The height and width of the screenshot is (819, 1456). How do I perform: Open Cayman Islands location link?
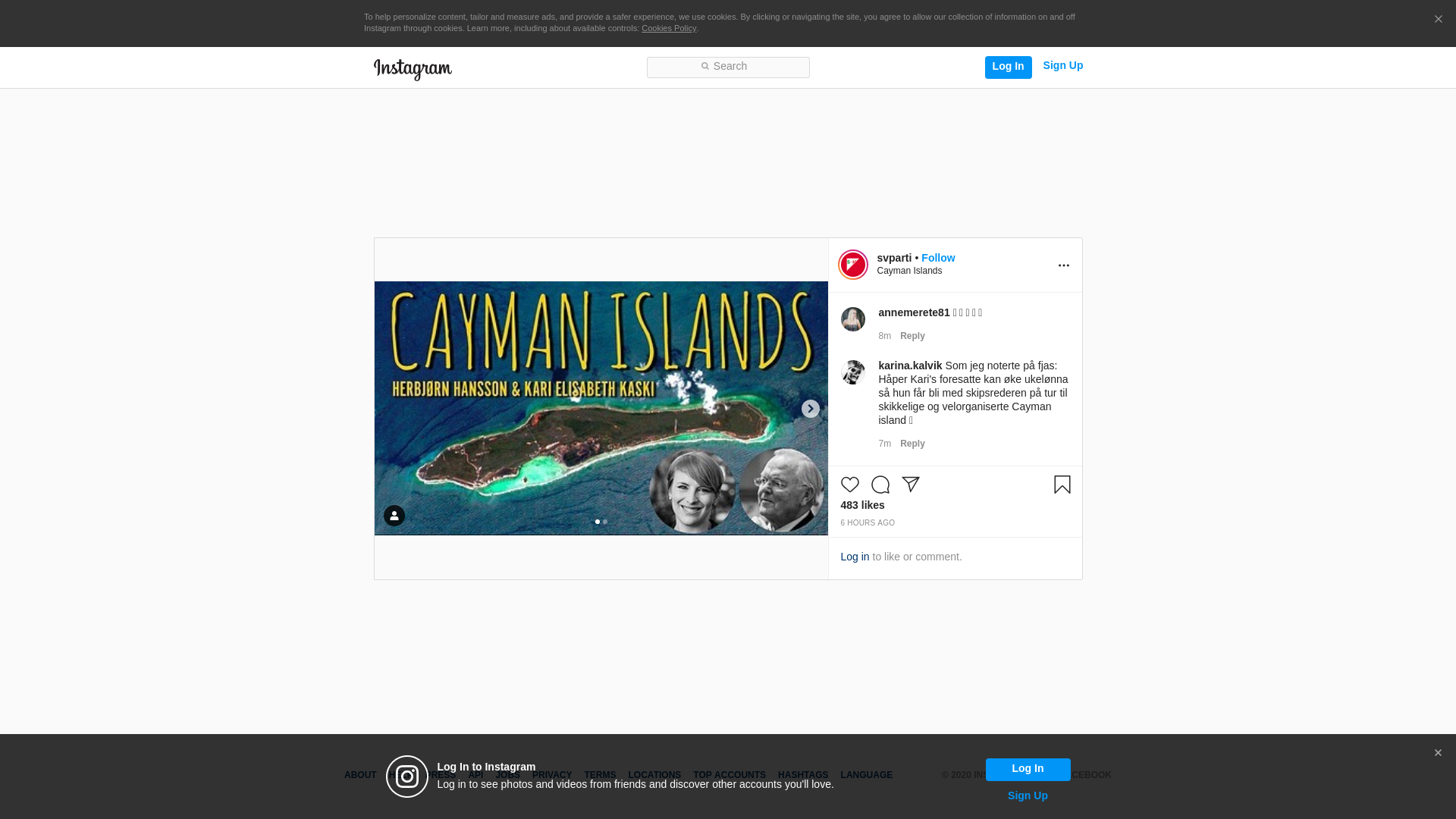click(x=909, y=271)
